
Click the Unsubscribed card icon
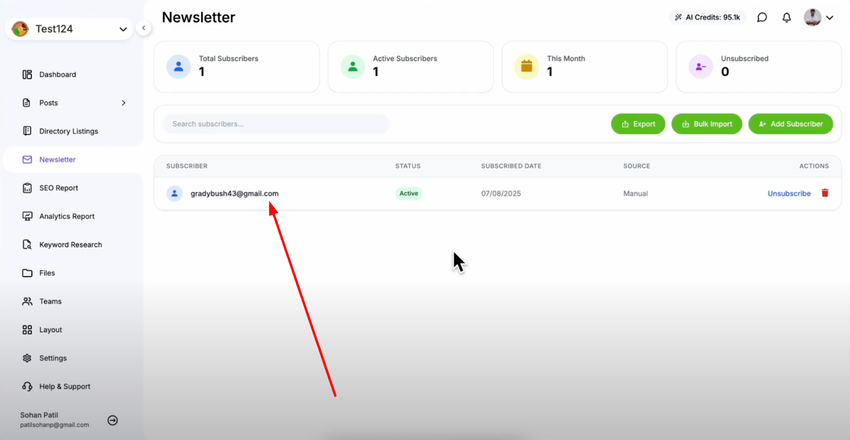tap(700, 66)
